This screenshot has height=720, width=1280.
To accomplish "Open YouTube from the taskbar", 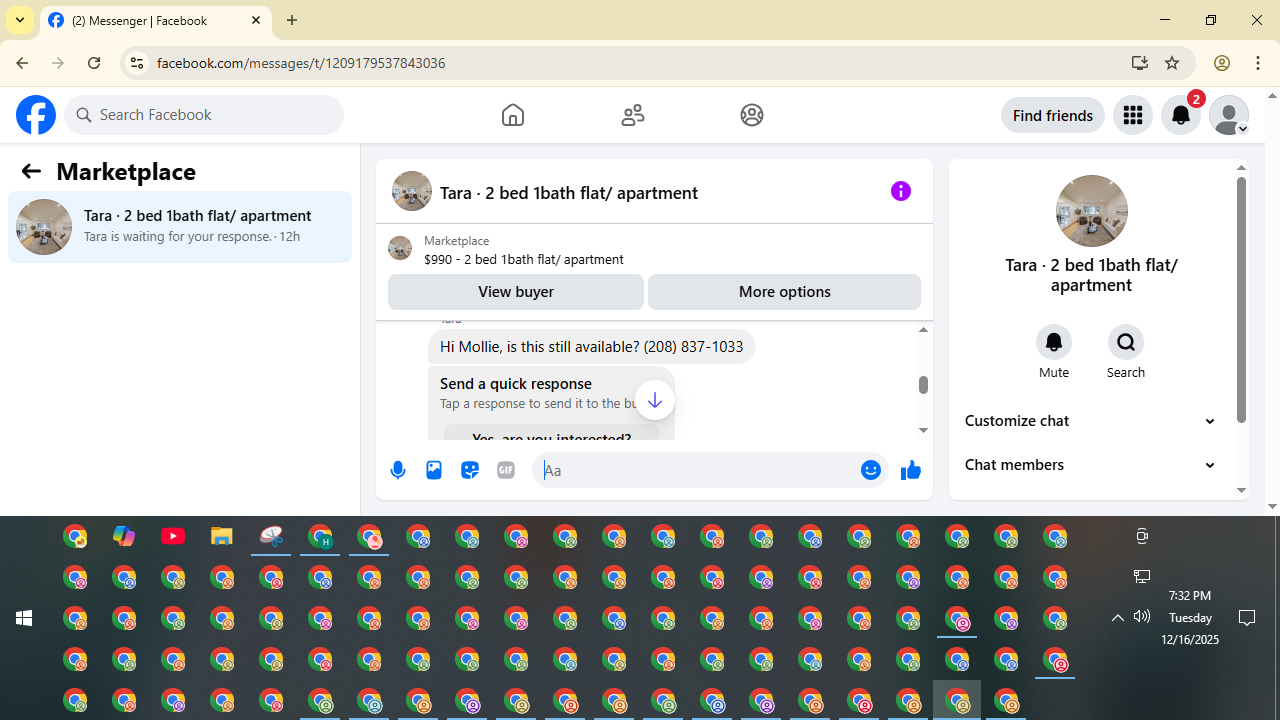I will tap(173, 537).
